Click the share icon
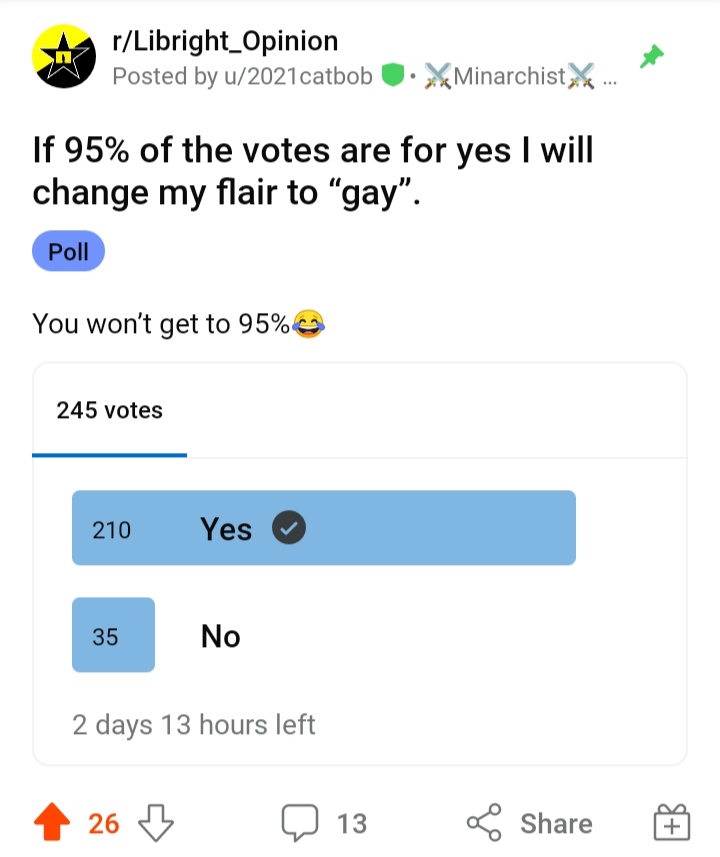720x857 pixels. click(484, 823)
